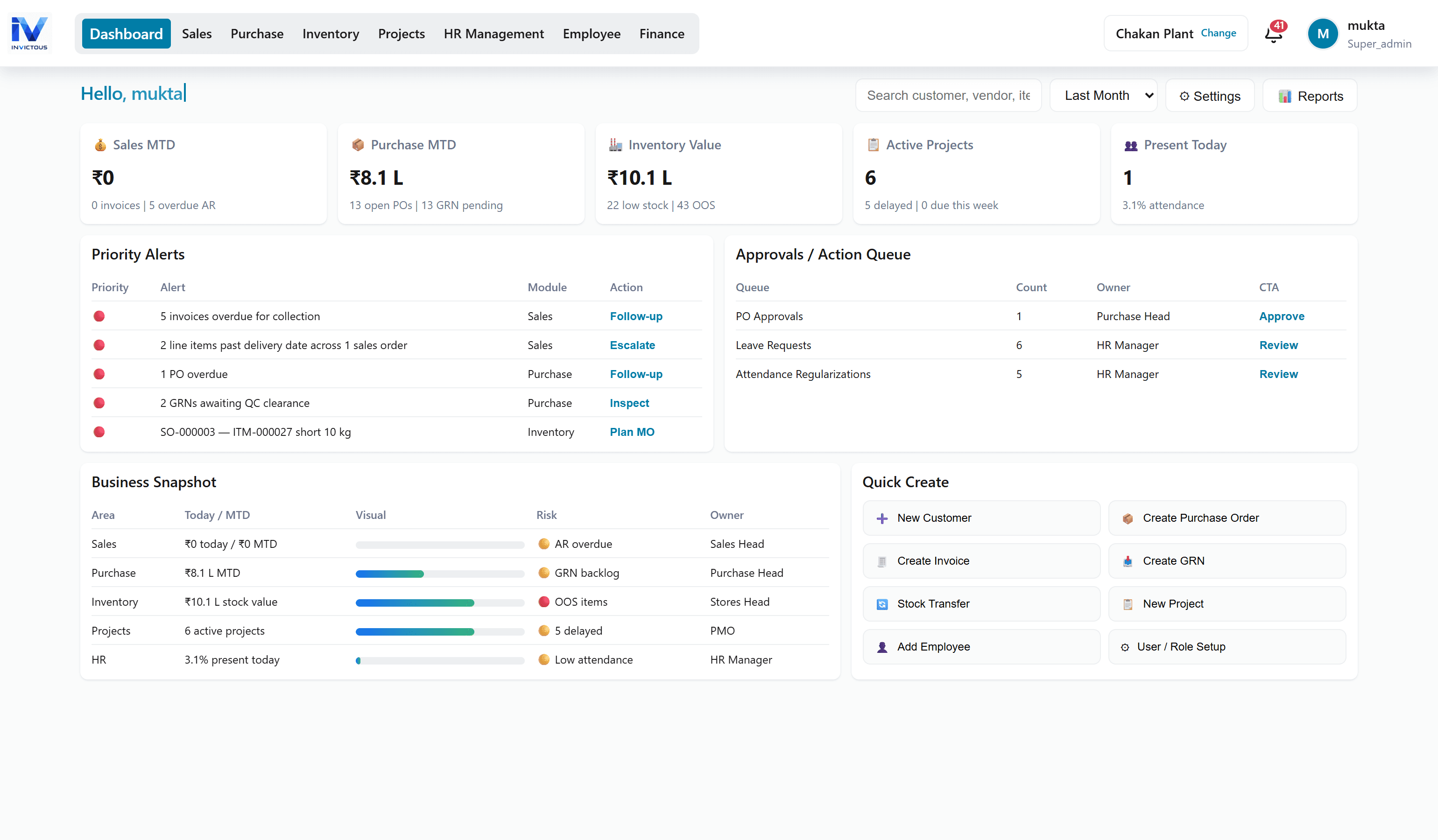This screenshot has width=1438, height=840.
Task: Open the Employee menu
Action: click(591, 34)
